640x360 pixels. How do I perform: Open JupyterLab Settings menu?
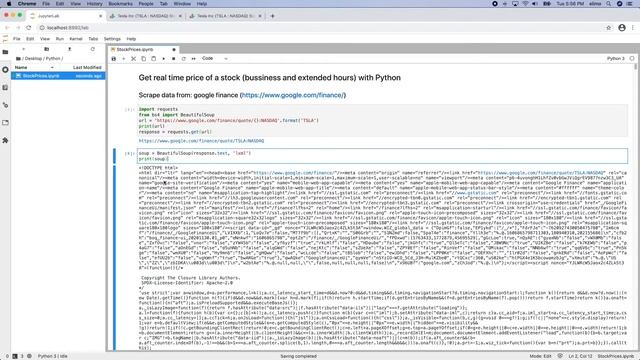[112, 39]
